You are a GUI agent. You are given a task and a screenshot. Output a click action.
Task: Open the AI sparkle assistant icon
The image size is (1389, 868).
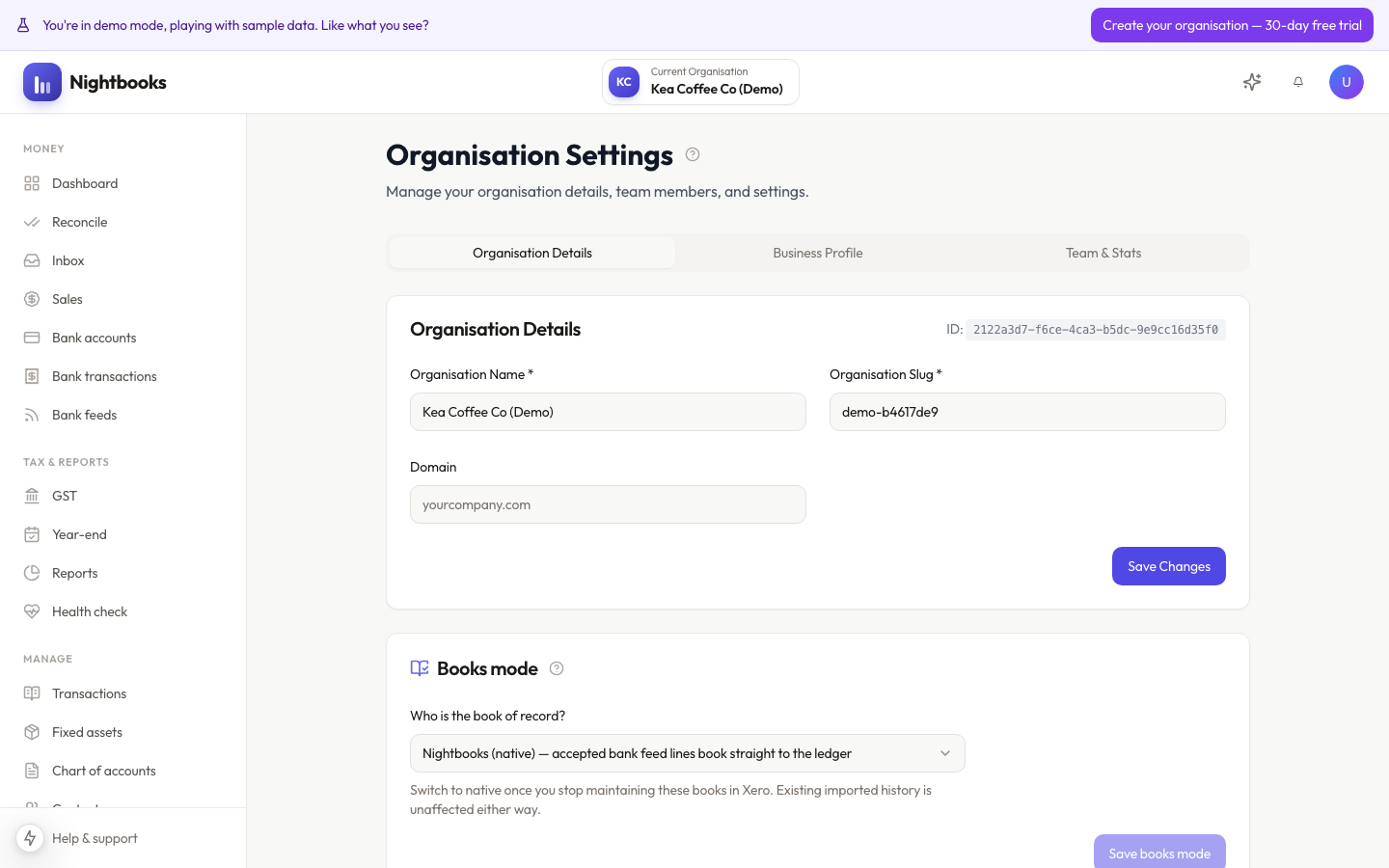tap(1252, 82)
